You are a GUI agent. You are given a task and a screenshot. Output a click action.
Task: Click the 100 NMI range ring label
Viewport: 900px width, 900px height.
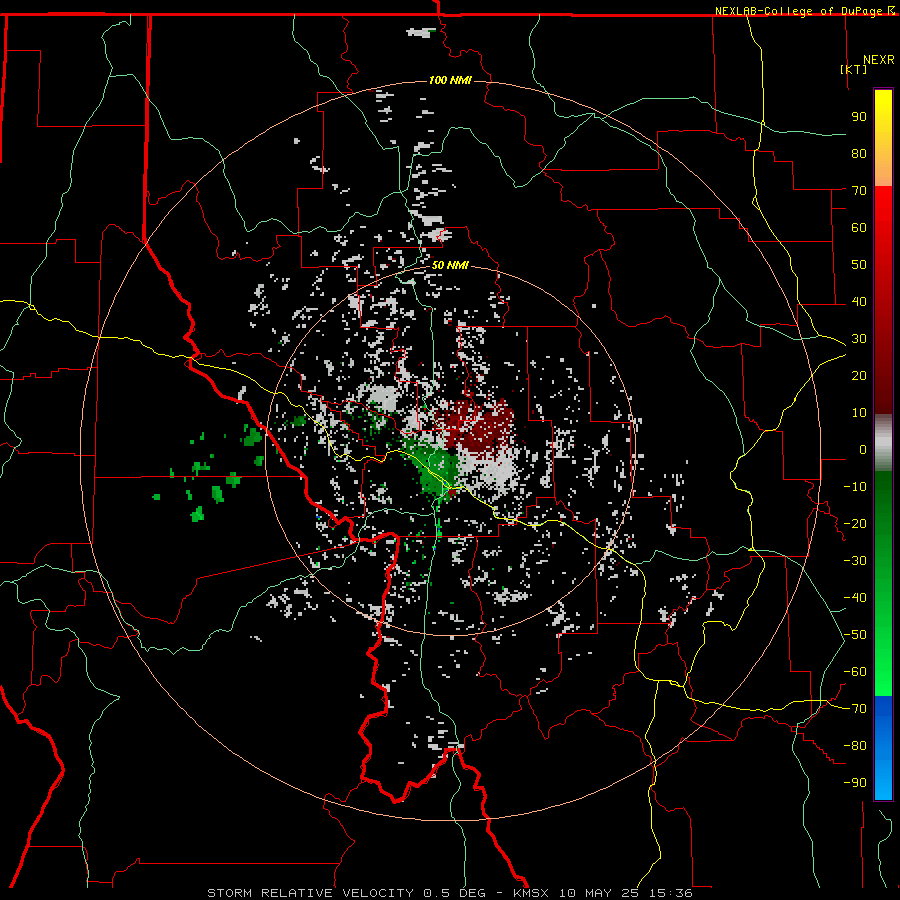[450, 80]
